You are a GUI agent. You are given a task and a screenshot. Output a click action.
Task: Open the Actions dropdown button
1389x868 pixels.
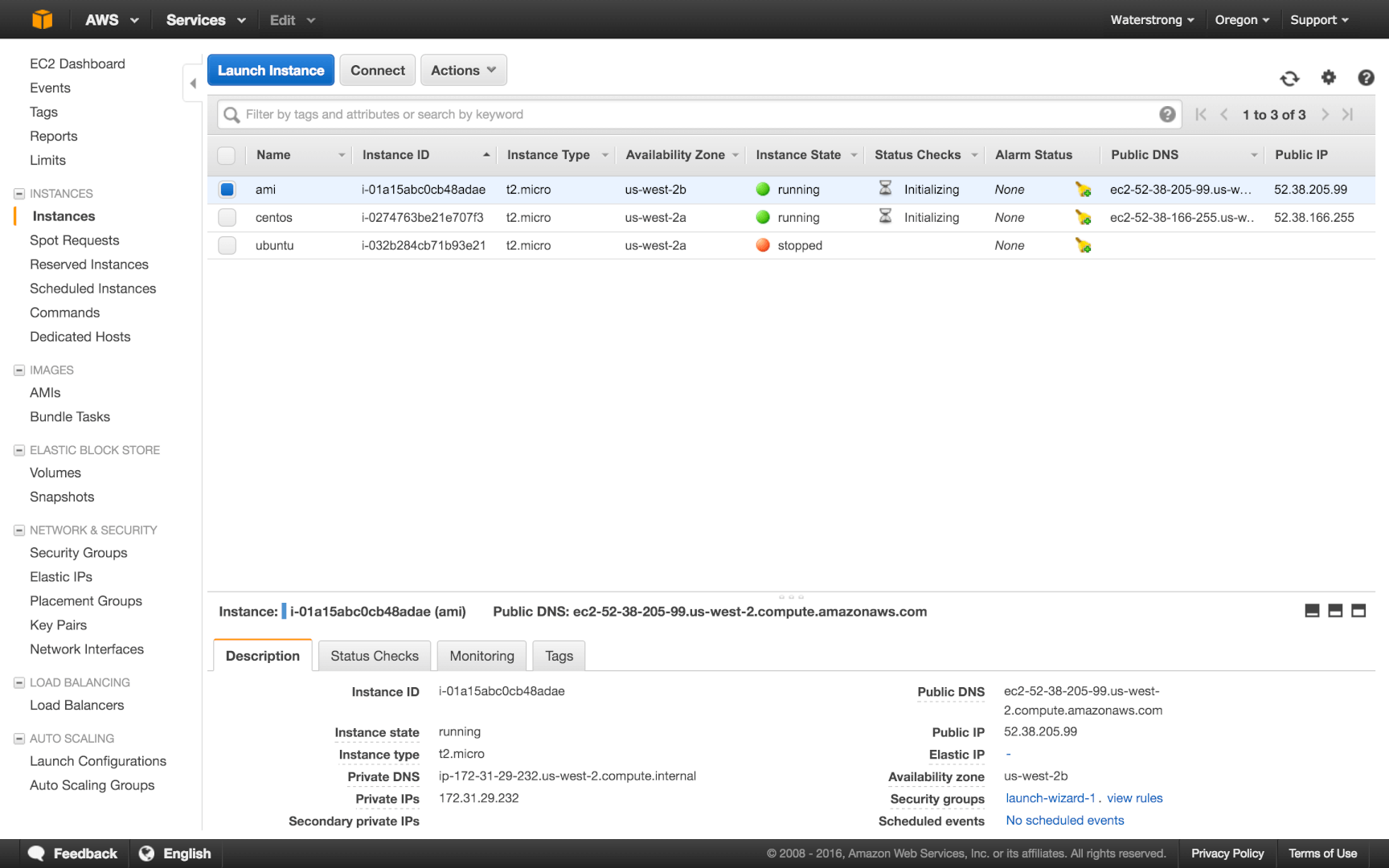tap(464, 70)
